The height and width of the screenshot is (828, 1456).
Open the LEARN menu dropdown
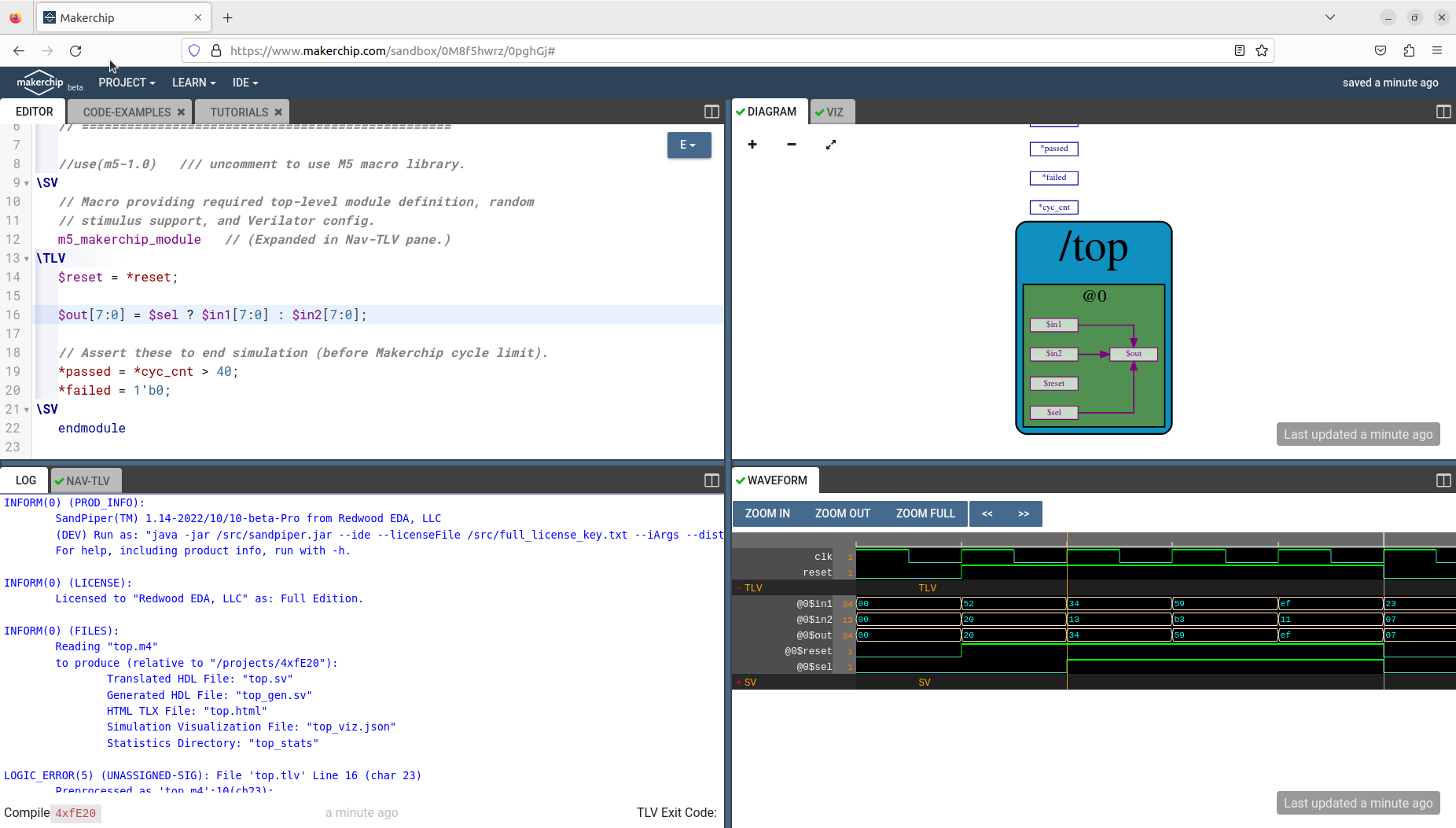193,82
